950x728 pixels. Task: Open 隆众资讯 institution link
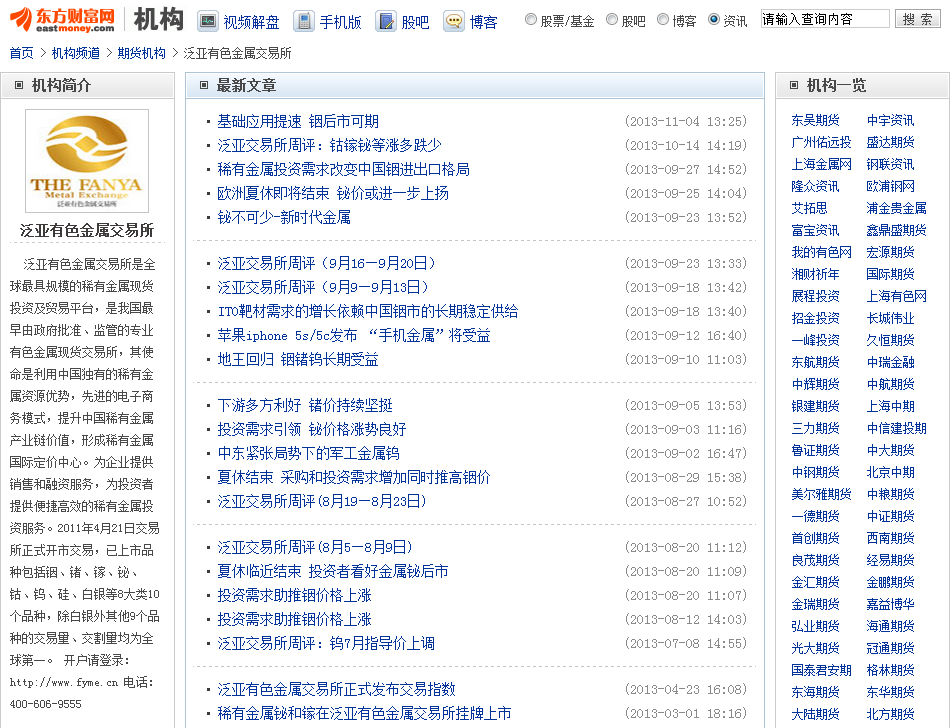(815, 186)
